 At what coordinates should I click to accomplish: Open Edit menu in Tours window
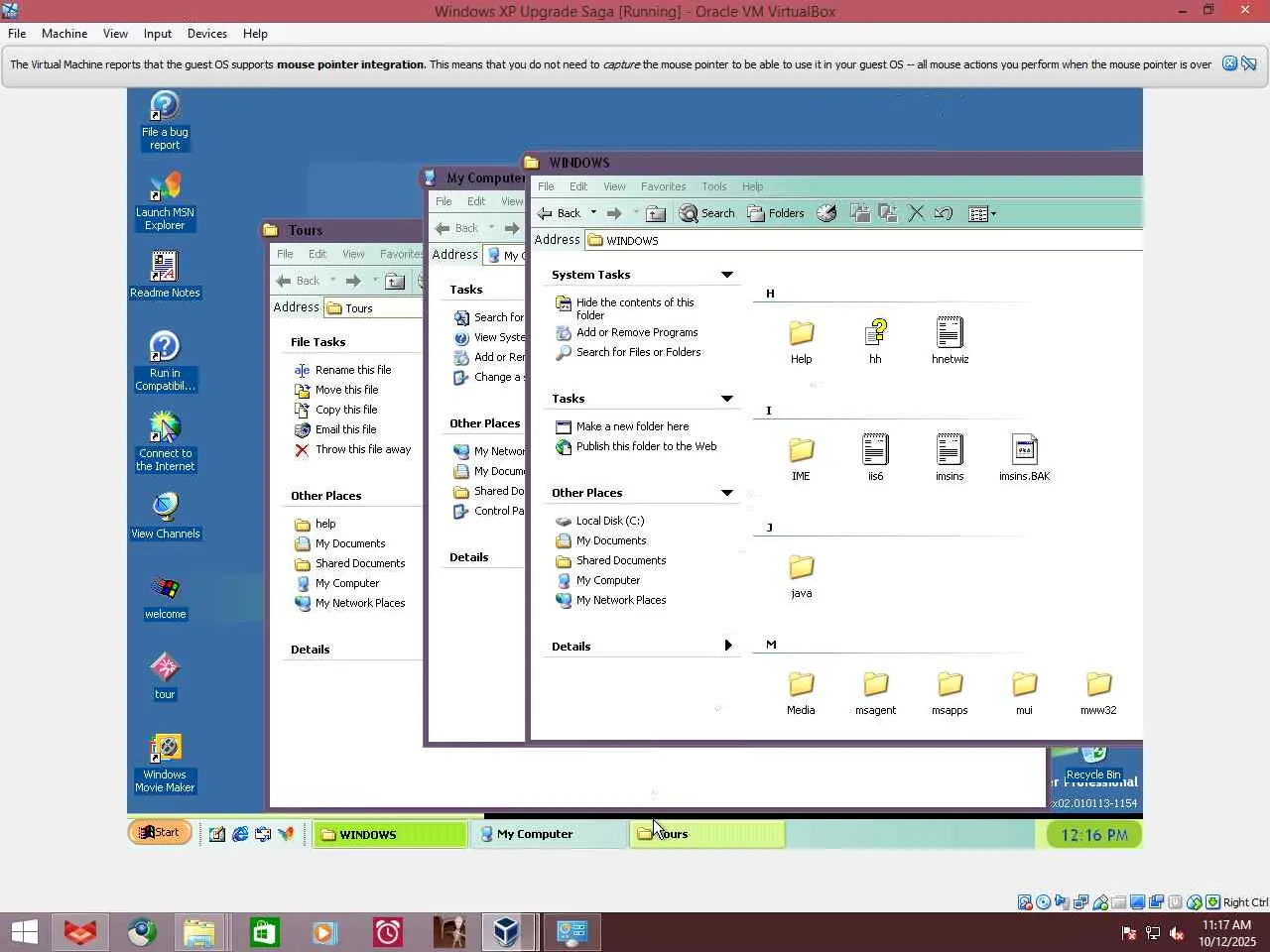(317, 254)
